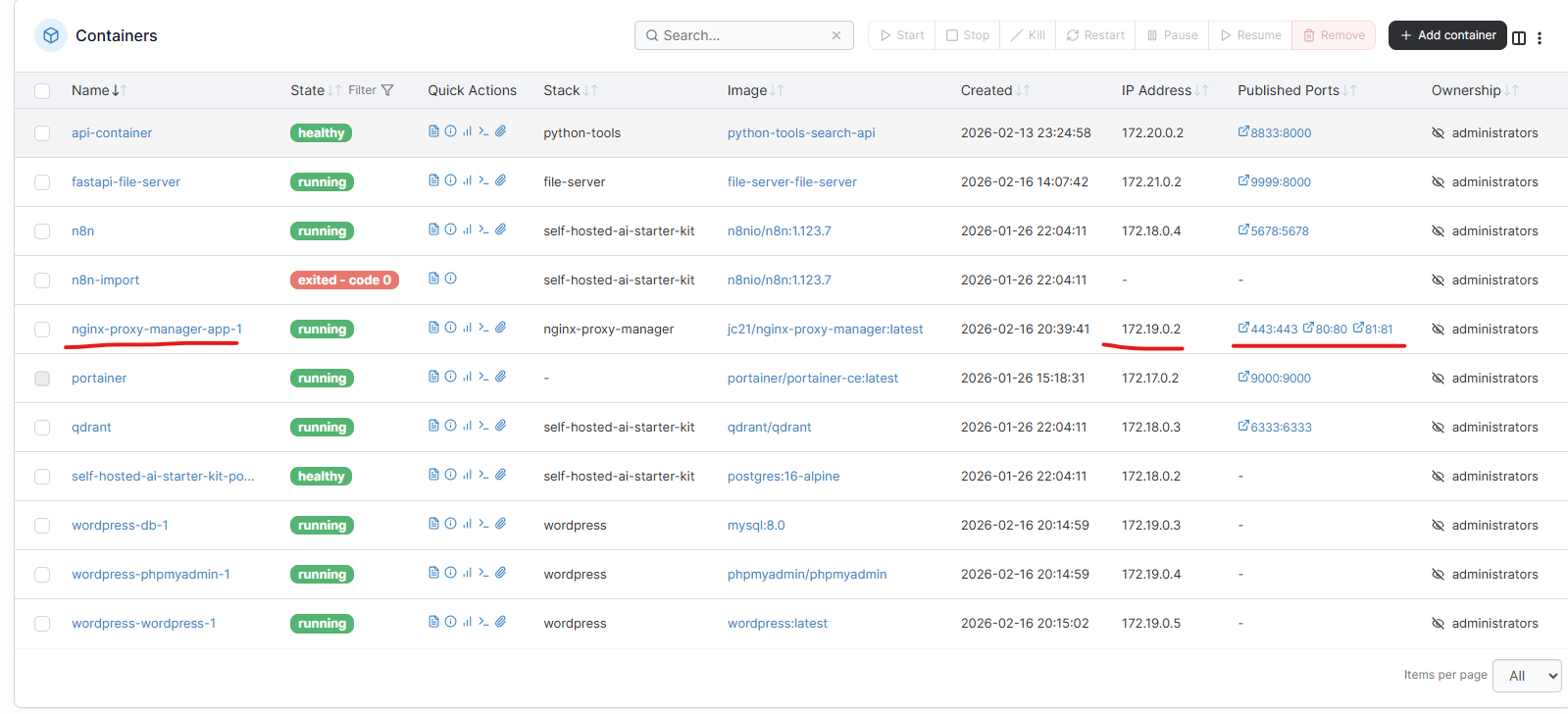The height and width of the screenshot is (714, 1568).
Task: Sort containers by Created date
Action: (x=995, y=90)
